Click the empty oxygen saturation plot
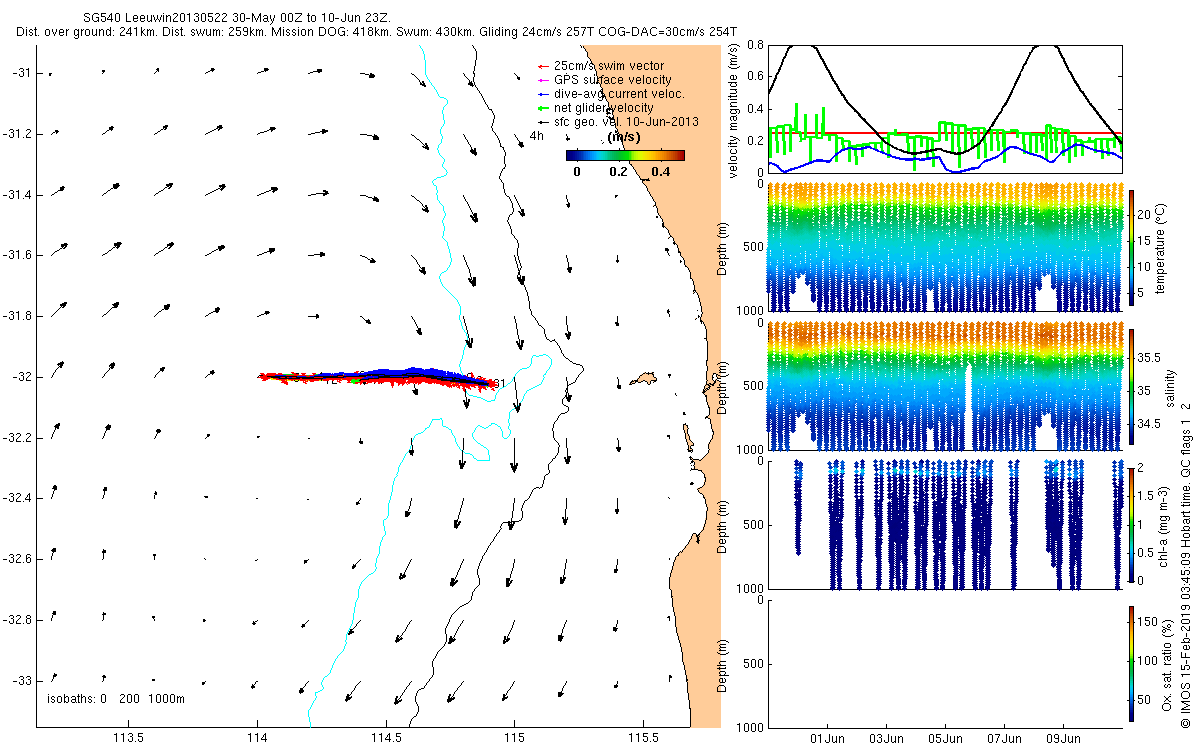Screen dimensions: 1200x750 click(x=945, y=663)
